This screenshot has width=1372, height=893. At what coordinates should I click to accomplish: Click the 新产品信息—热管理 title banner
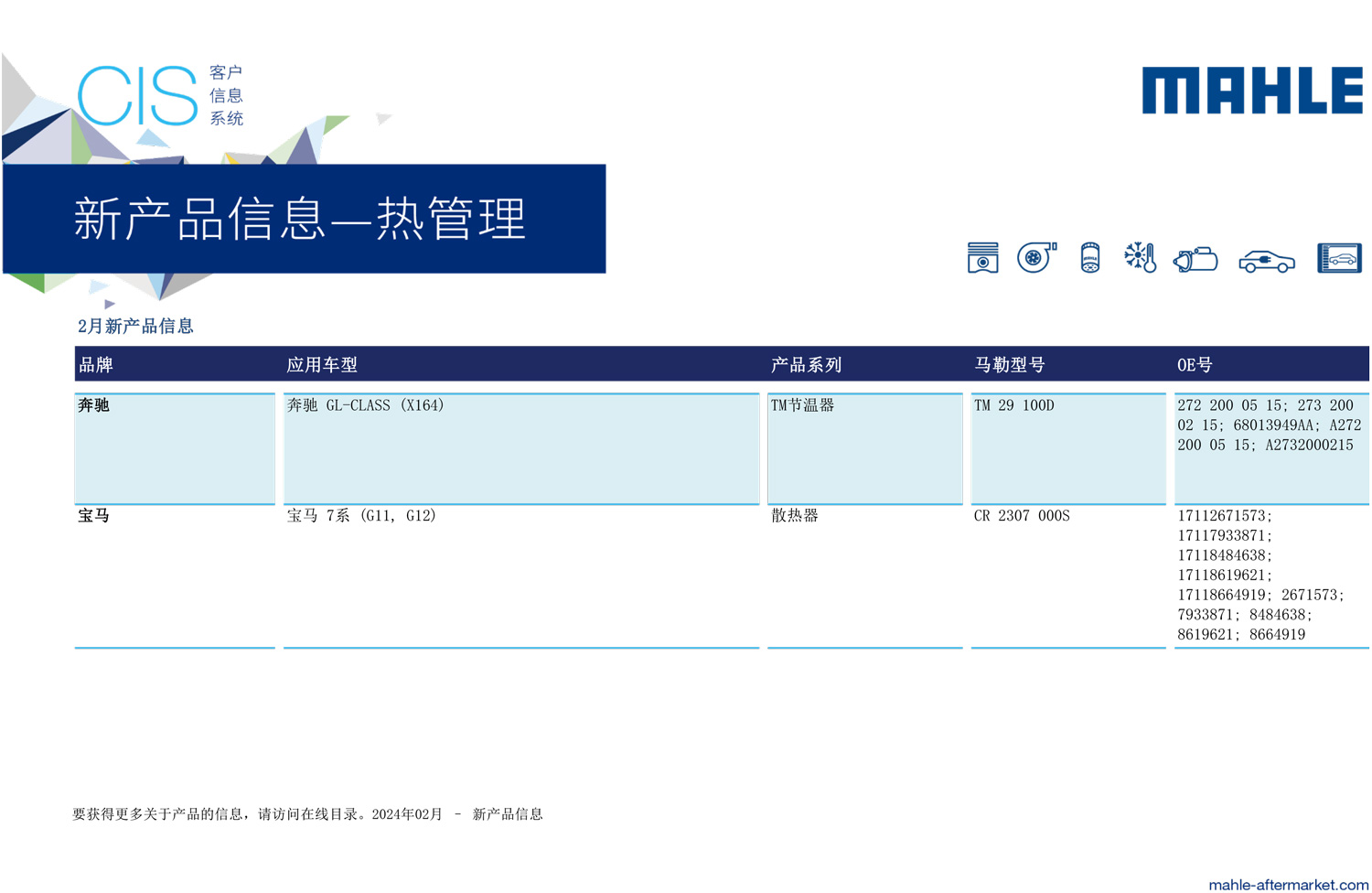(x=304, y=219)
